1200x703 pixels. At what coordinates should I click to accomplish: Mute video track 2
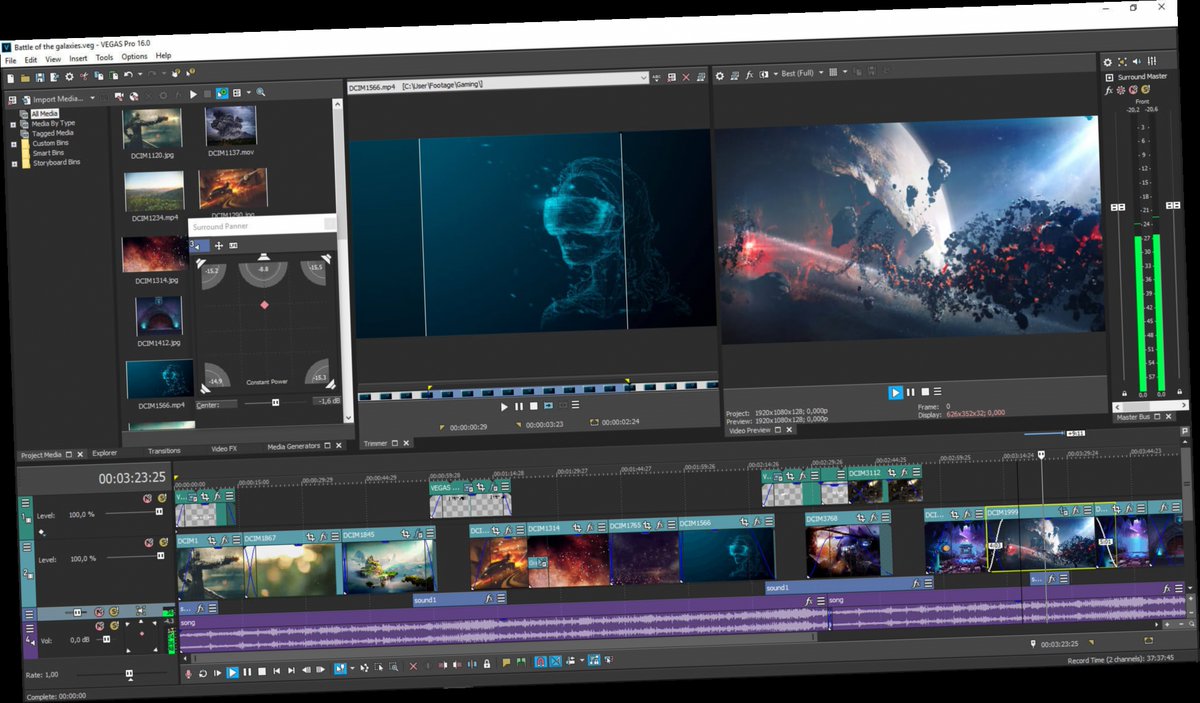point(149,543)
